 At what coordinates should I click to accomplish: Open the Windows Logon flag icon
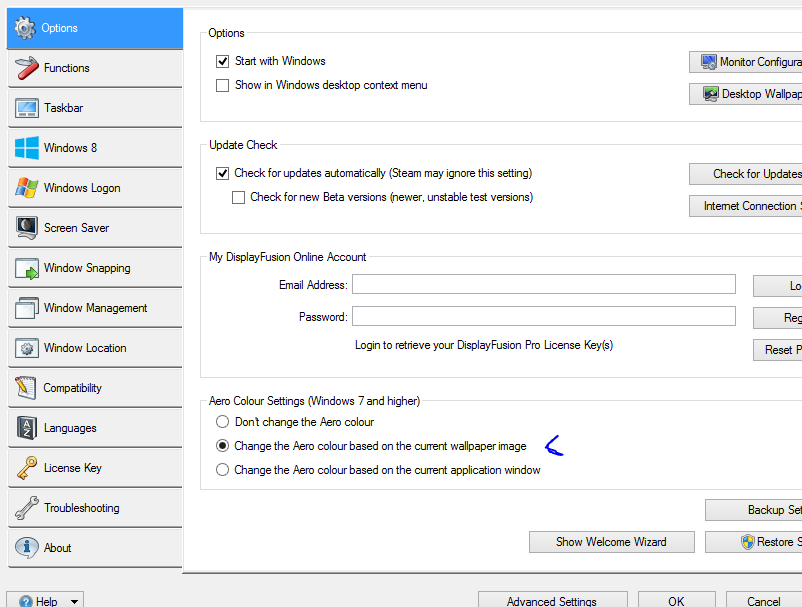click(26, 188)
